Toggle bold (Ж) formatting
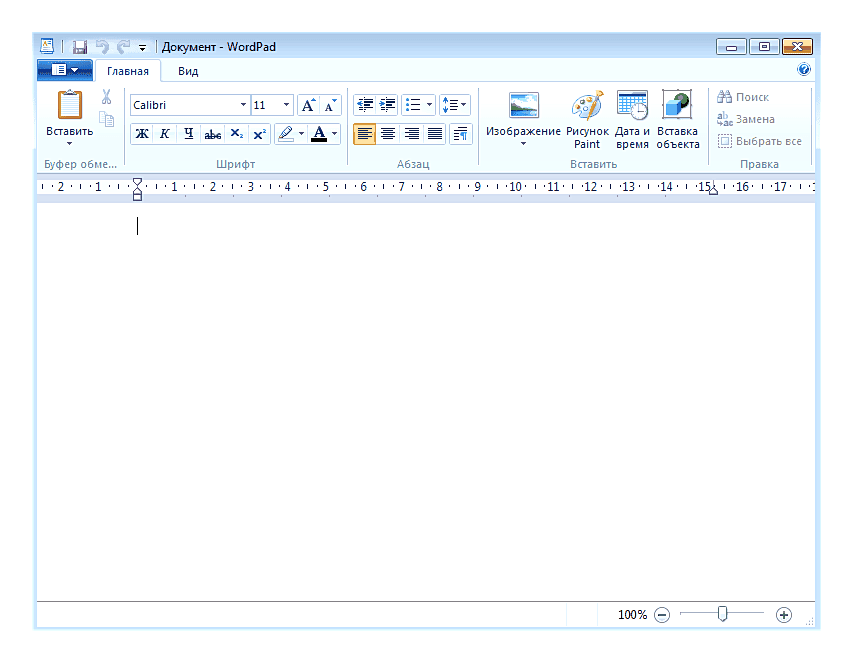This screenshot has height=663, width=853. pyautogui.click(x=142, y=134)
